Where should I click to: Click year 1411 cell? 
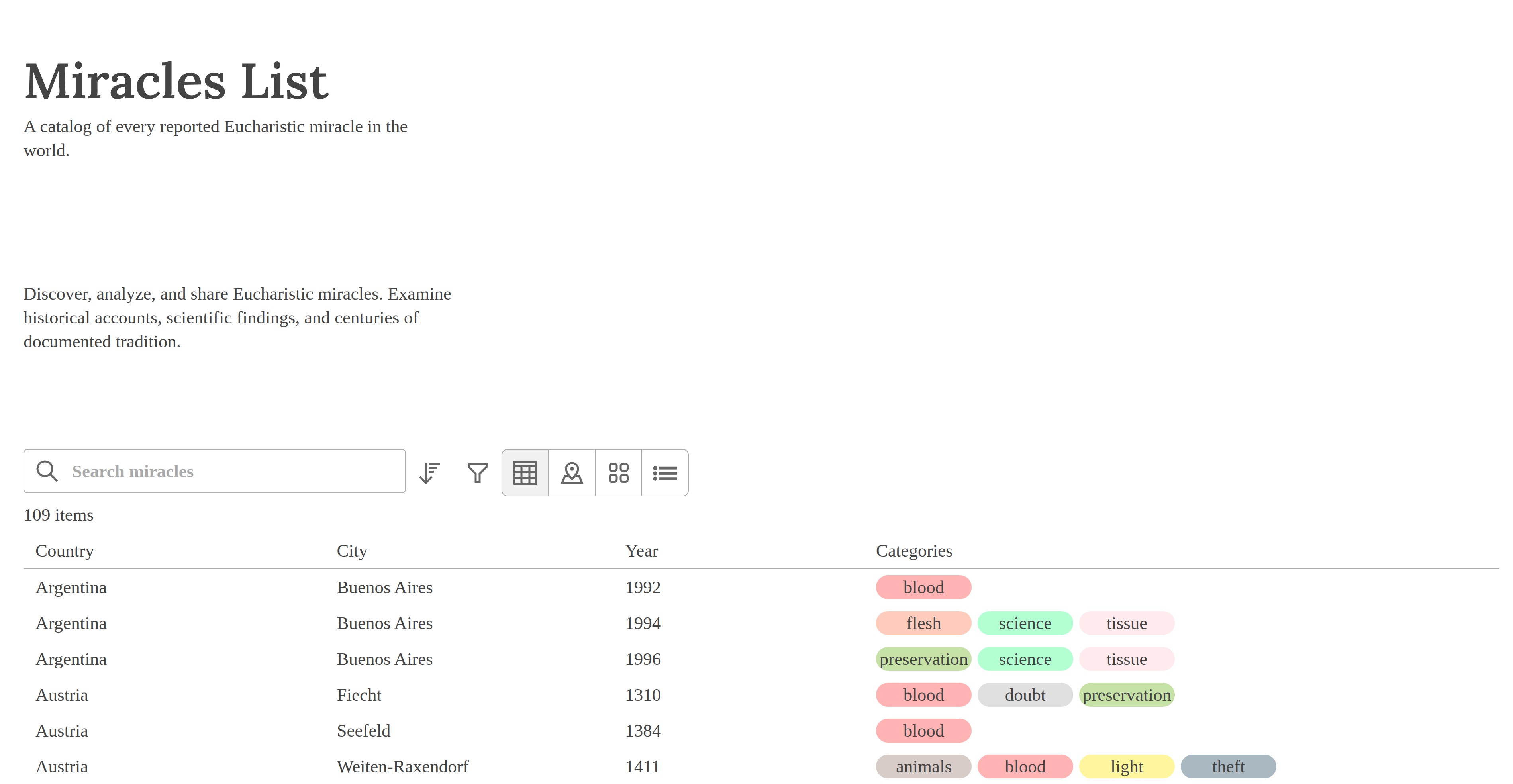tap(643, 766)
